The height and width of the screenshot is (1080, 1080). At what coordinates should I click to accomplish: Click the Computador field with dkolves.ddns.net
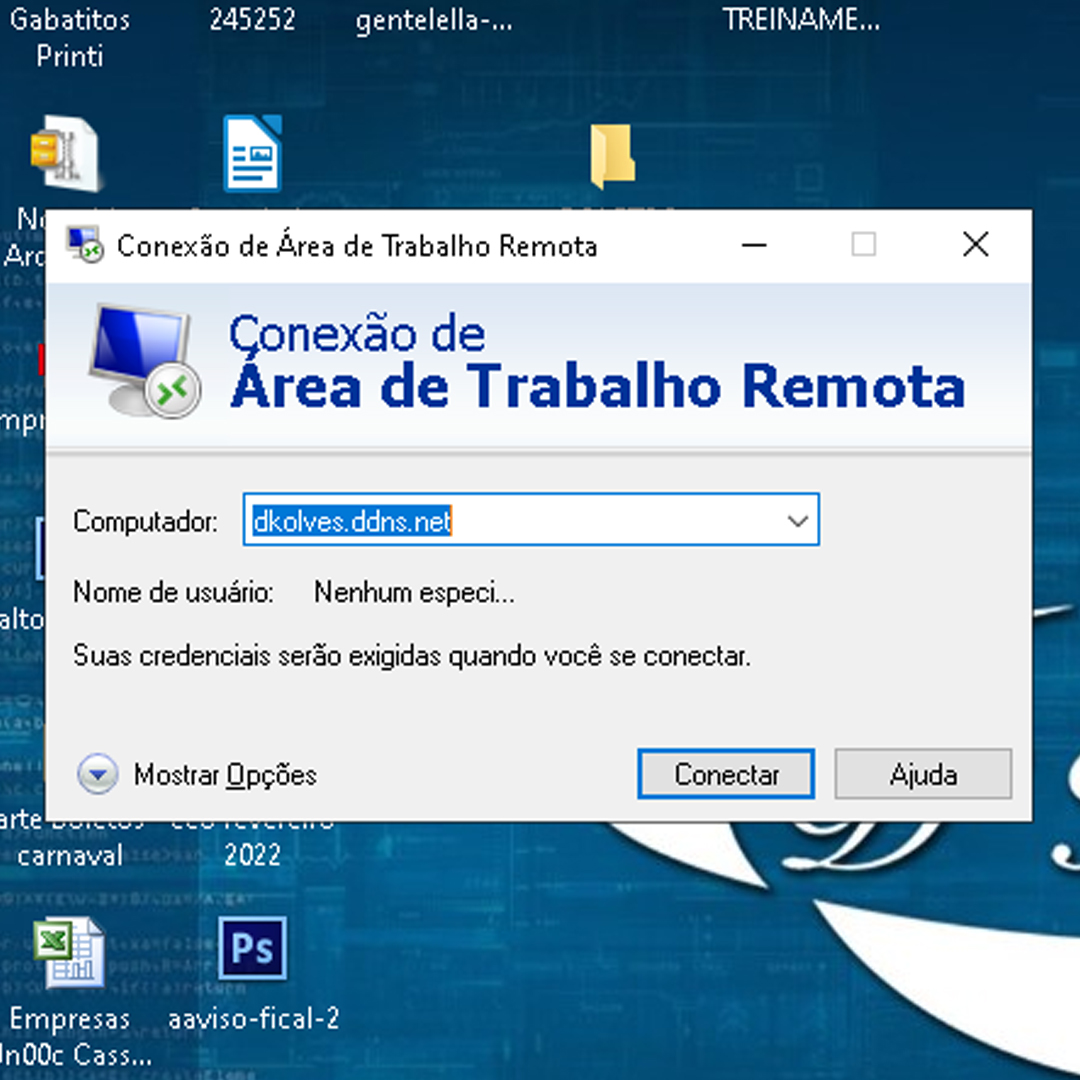coord(510,520)
